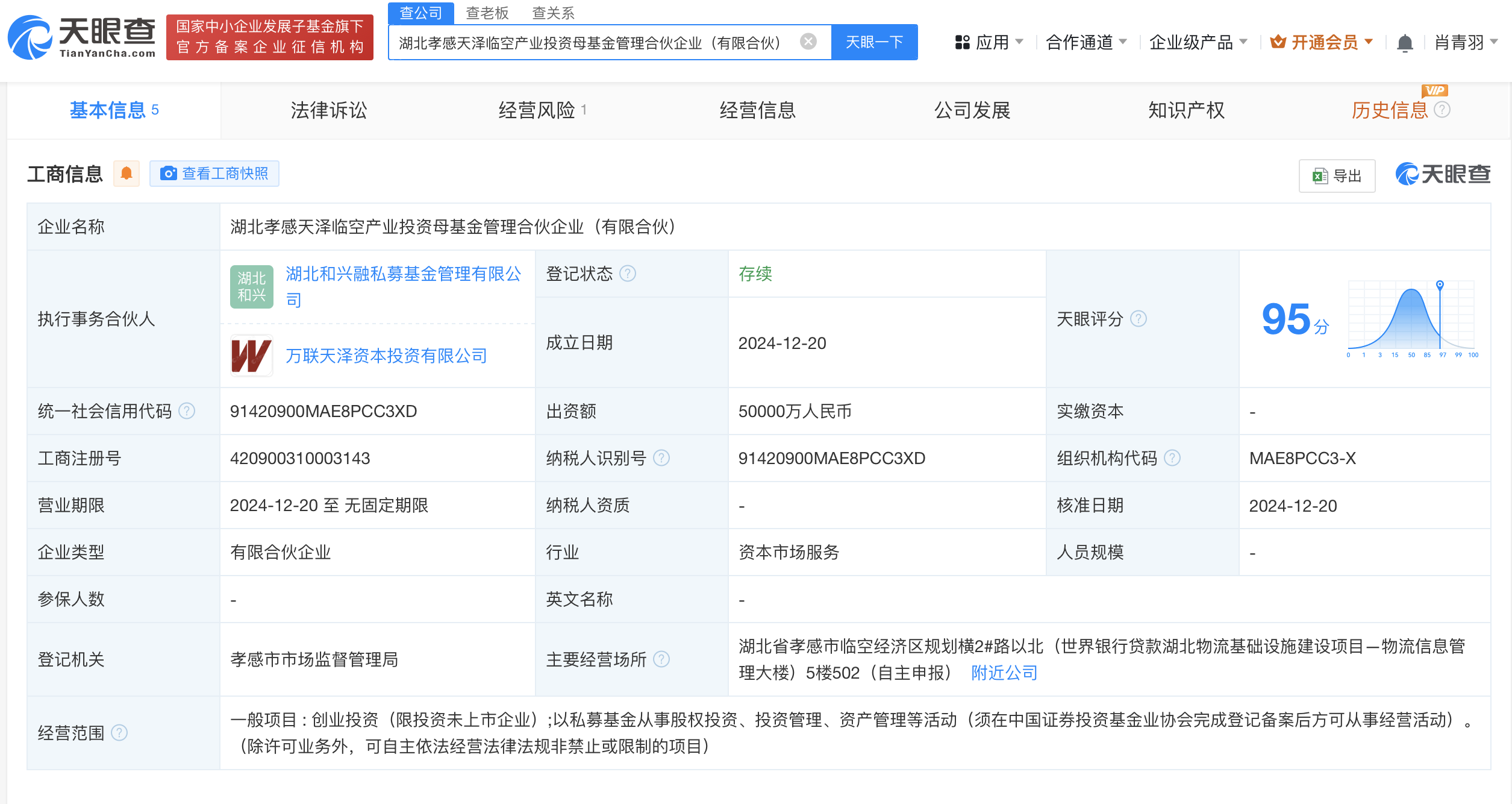Click the registration number 420900310003143
This screenshot has height=804, width=1512.
tap(300, 458)
